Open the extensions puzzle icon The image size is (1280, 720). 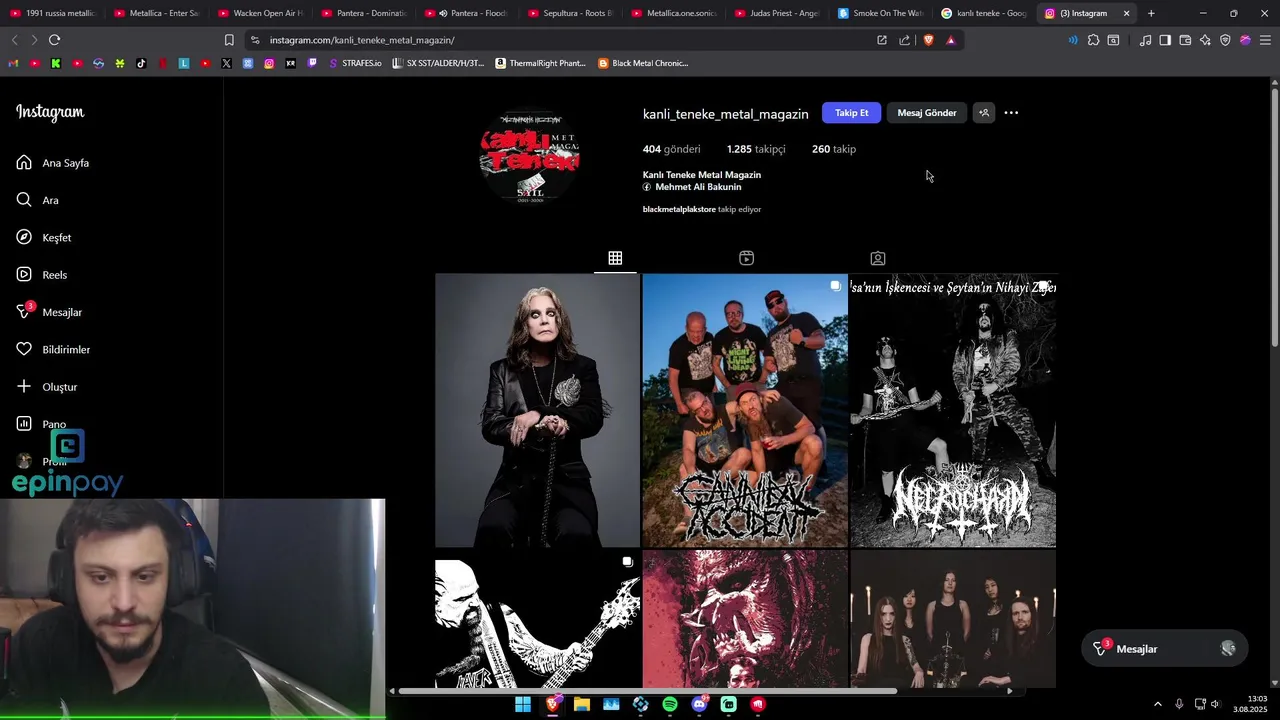1093,40
